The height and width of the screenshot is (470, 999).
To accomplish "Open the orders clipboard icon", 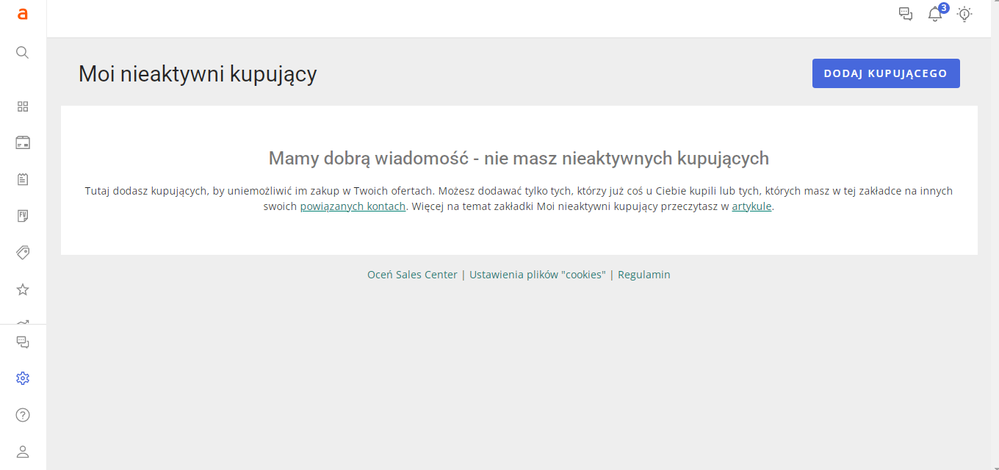I will coord(22,180).
